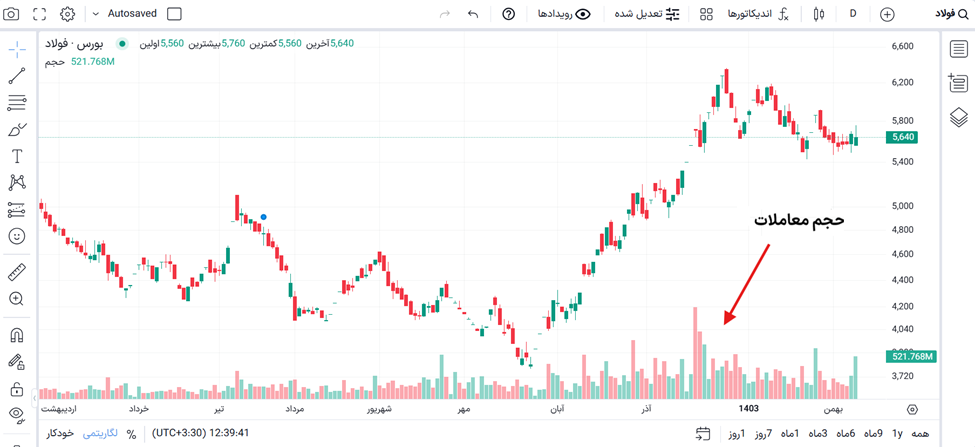Hide all drawings with eye icon
975x447 pixels.
[x=17, y=413]
